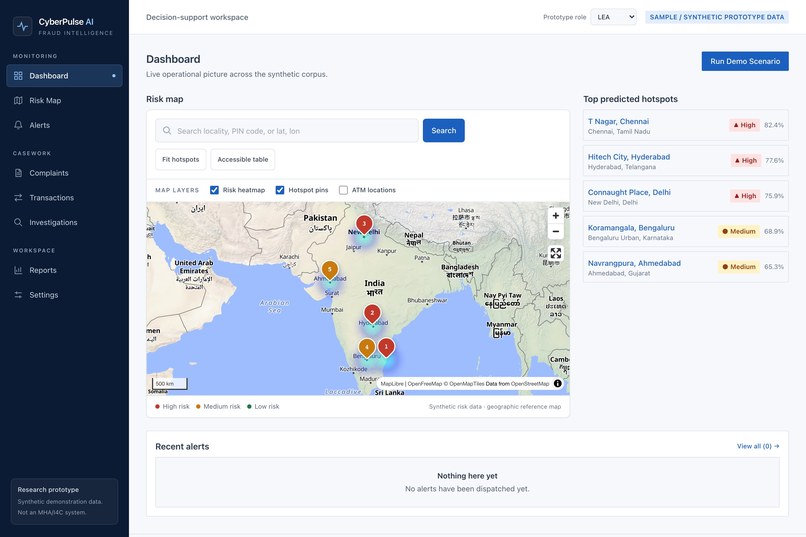Image resolution: width=806 pixels, height=537 pixels.
Task: Open map attribution info icon
Action: (558, 383)
